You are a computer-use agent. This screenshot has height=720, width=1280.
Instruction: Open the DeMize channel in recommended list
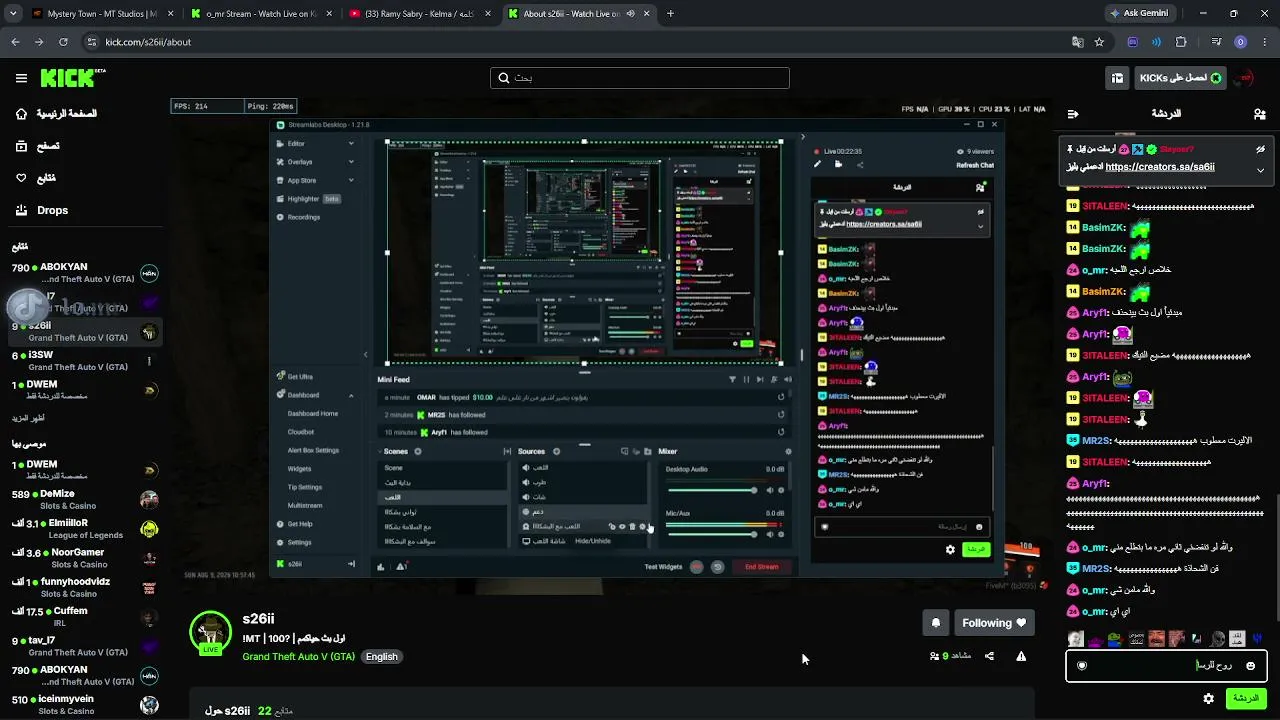(85, 500)
